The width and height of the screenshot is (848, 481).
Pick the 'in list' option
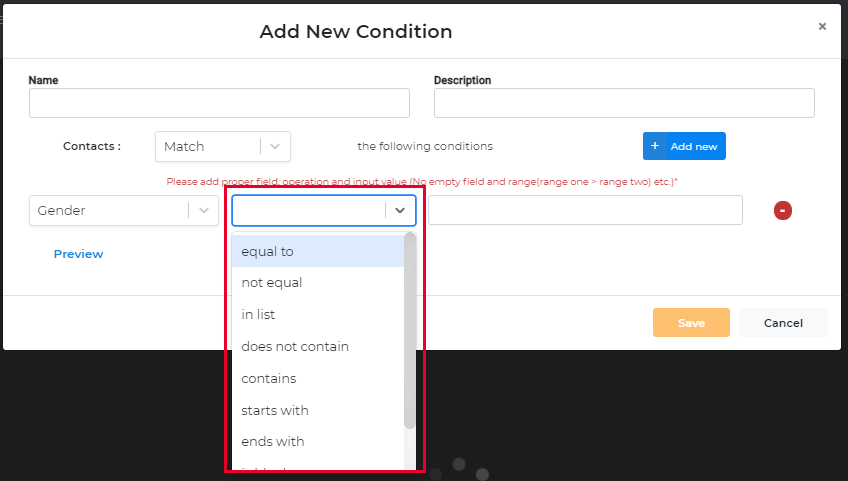pos(317,314)
